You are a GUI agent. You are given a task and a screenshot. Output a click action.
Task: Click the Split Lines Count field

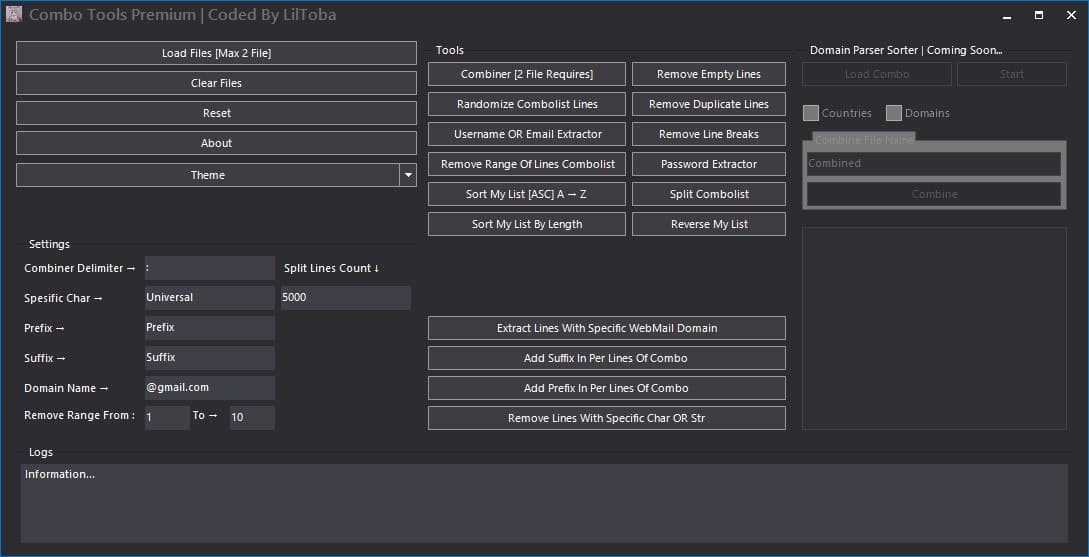(x=345, y=298)
